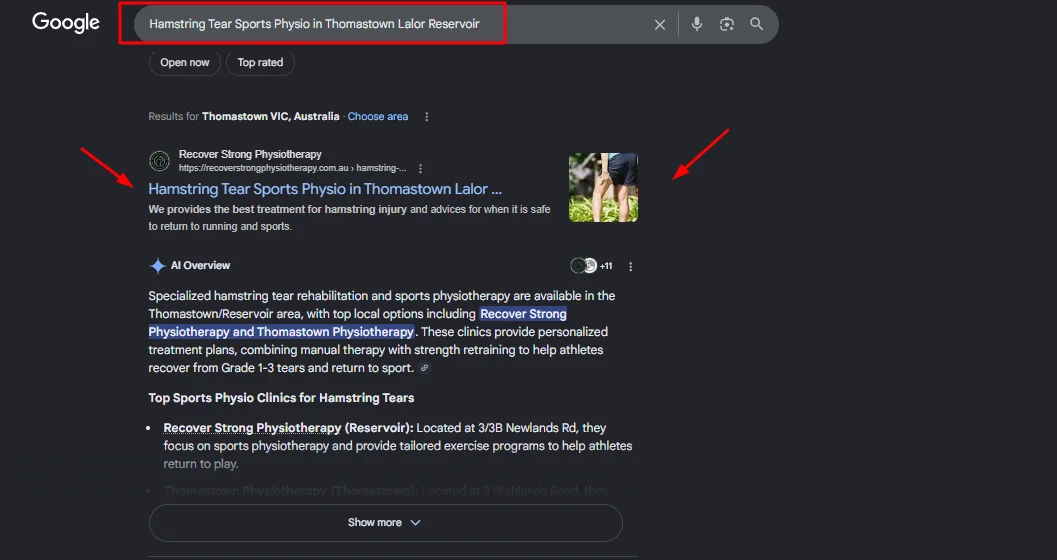Image resolution: width=1057 pixels, height=560 pixels.
Task: Open the +11 sources list
Action: pyautogui.click(x=592, y=266)
